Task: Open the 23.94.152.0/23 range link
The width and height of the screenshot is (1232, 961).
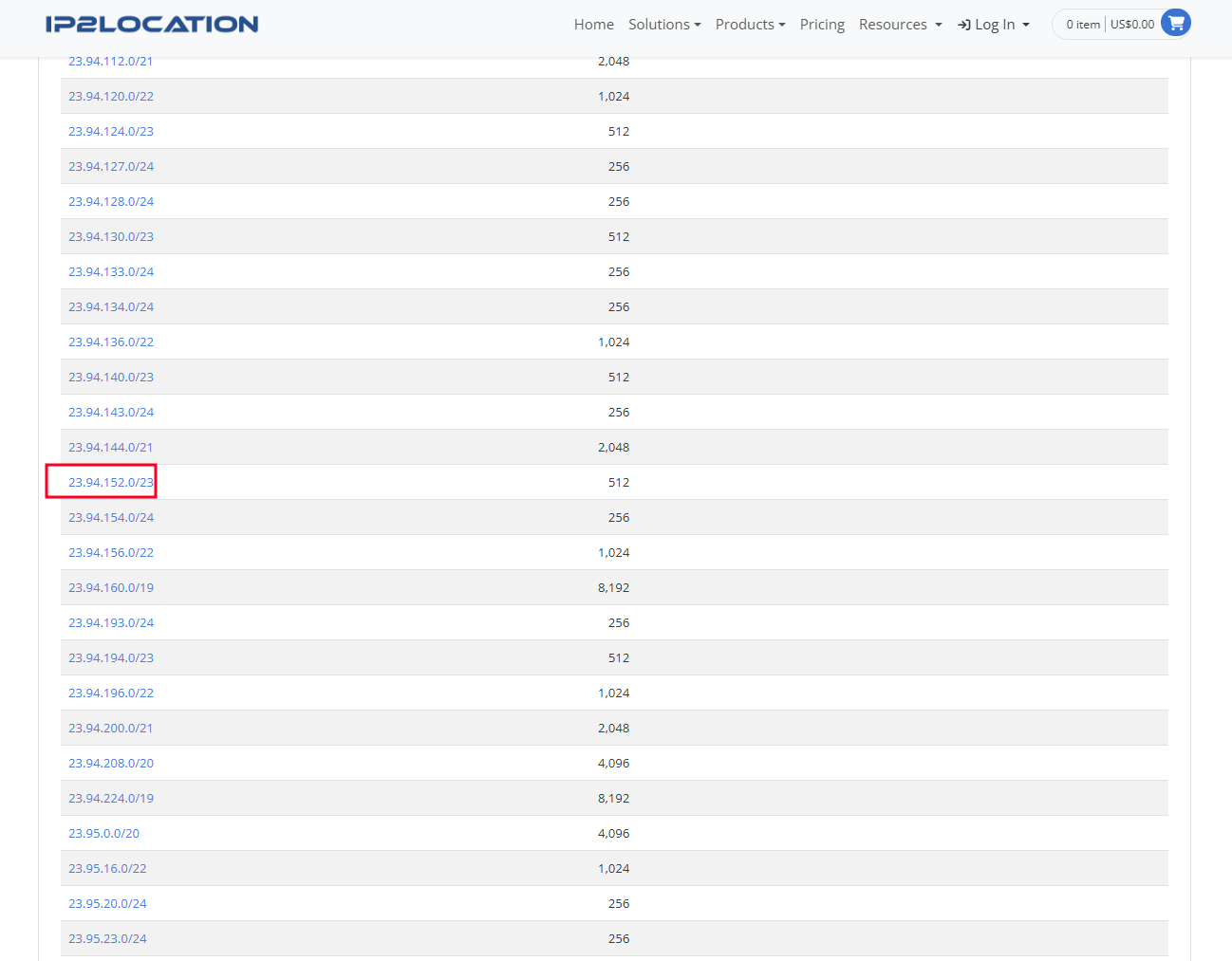Action: [110, 482]
